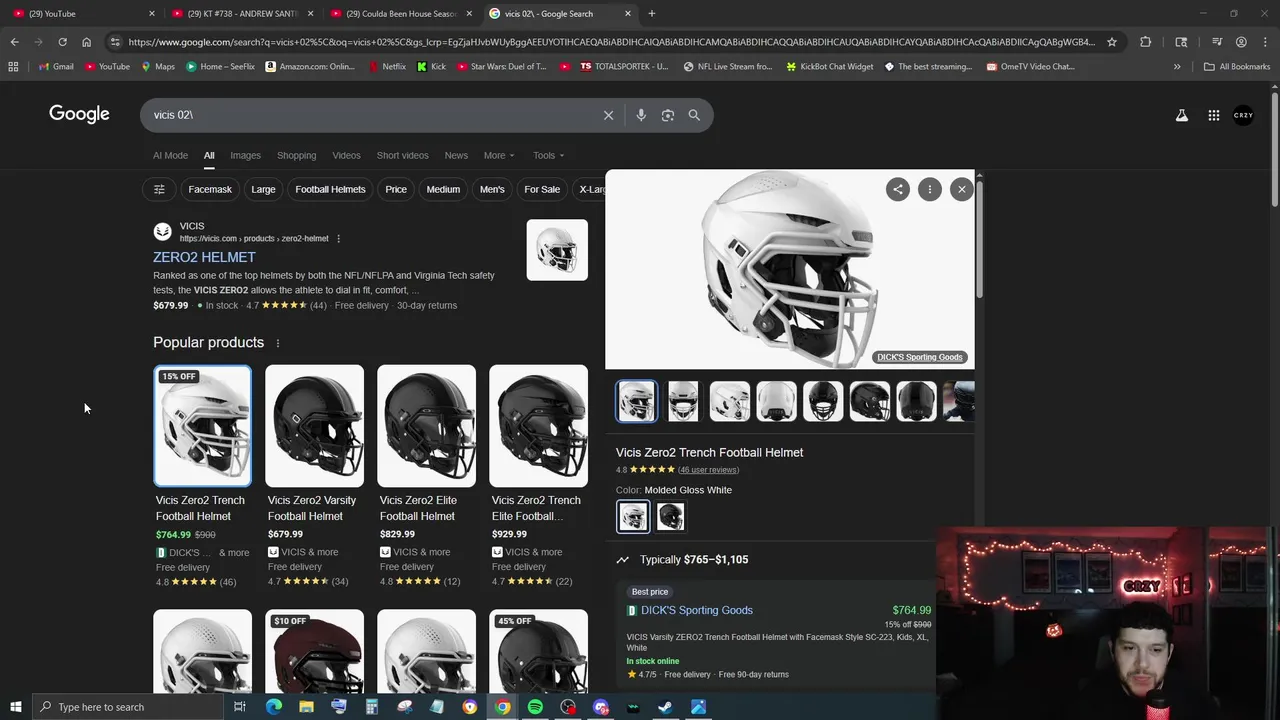The width and height of the screenshot is (1280, 720).
Task: Select the Vicis Zero2 Elite $829.99 helmet card
Action: point(426,476)
